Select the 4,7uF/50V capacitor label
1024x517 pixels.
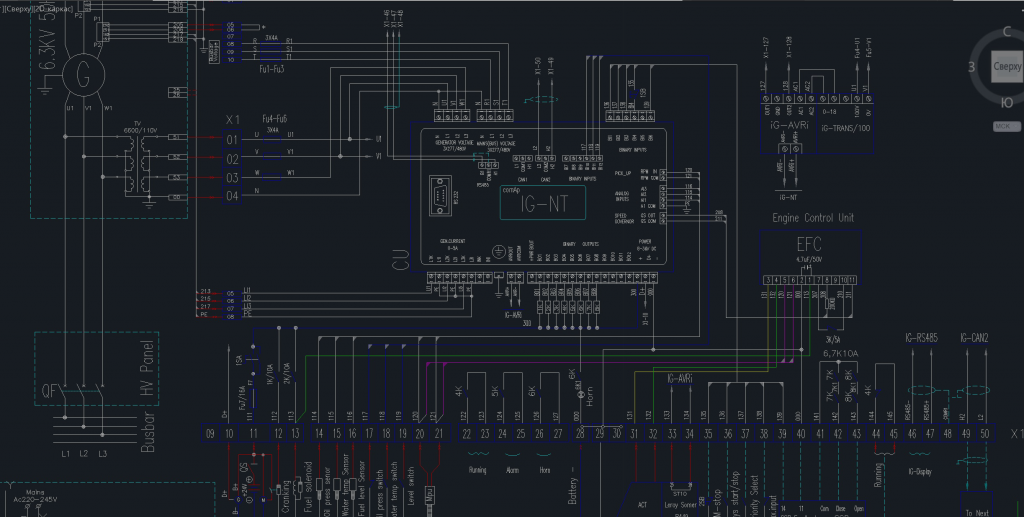808,260
